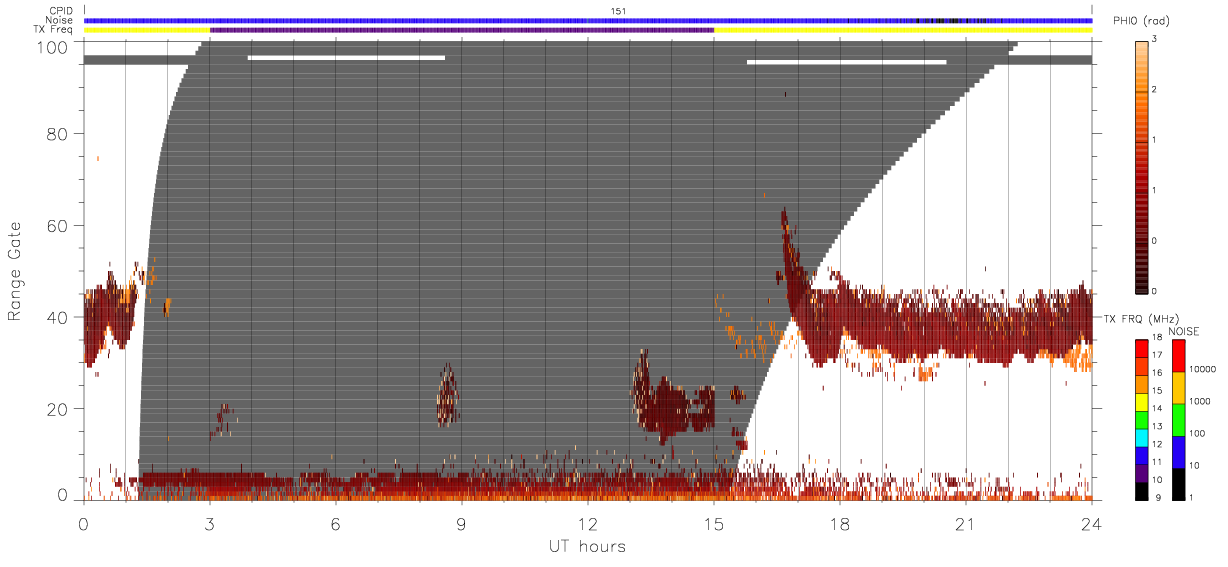
Task: Click Range Gate axis tick 40
Action: (58, 317)
